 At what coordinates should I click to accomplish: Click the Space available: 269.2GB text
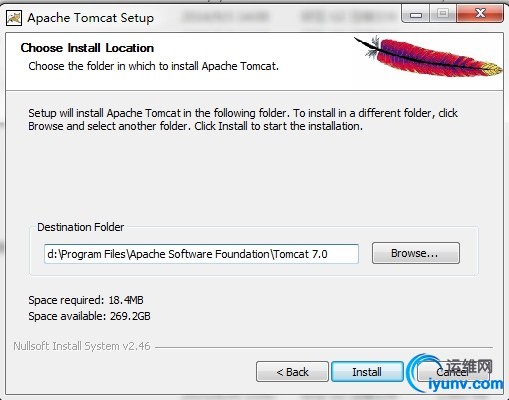(x=89, y=316)
